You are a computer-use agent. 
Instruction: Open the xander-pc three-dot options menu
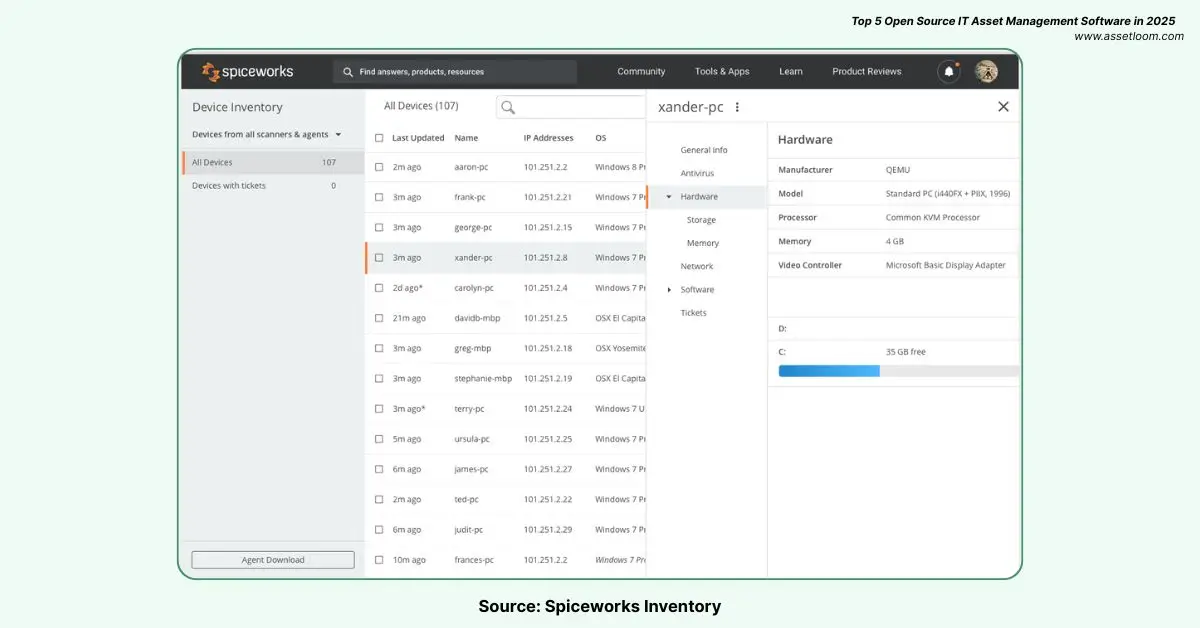(x=738, y=107)
